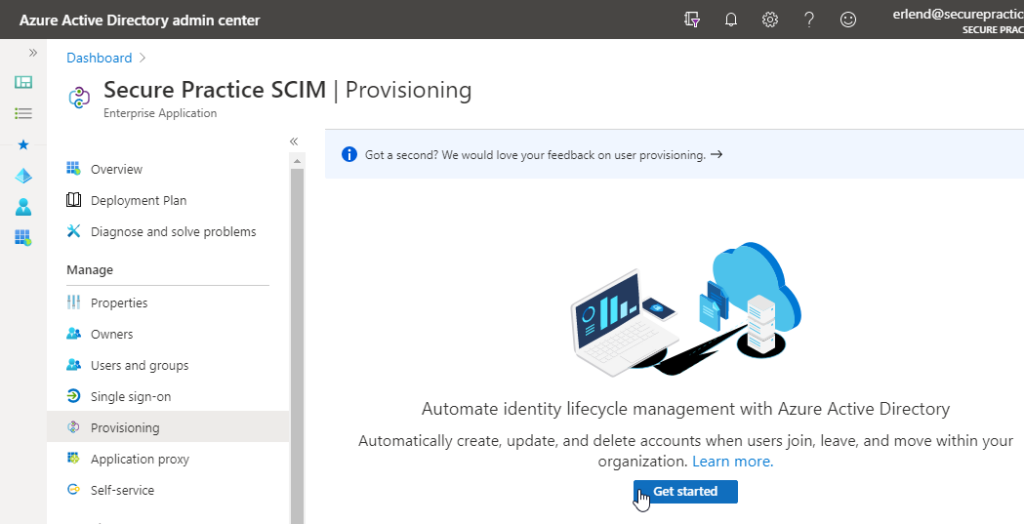Click the Dashboard breadcrumb link
This screenshot has height=524, width=1024.
(99, 58)
